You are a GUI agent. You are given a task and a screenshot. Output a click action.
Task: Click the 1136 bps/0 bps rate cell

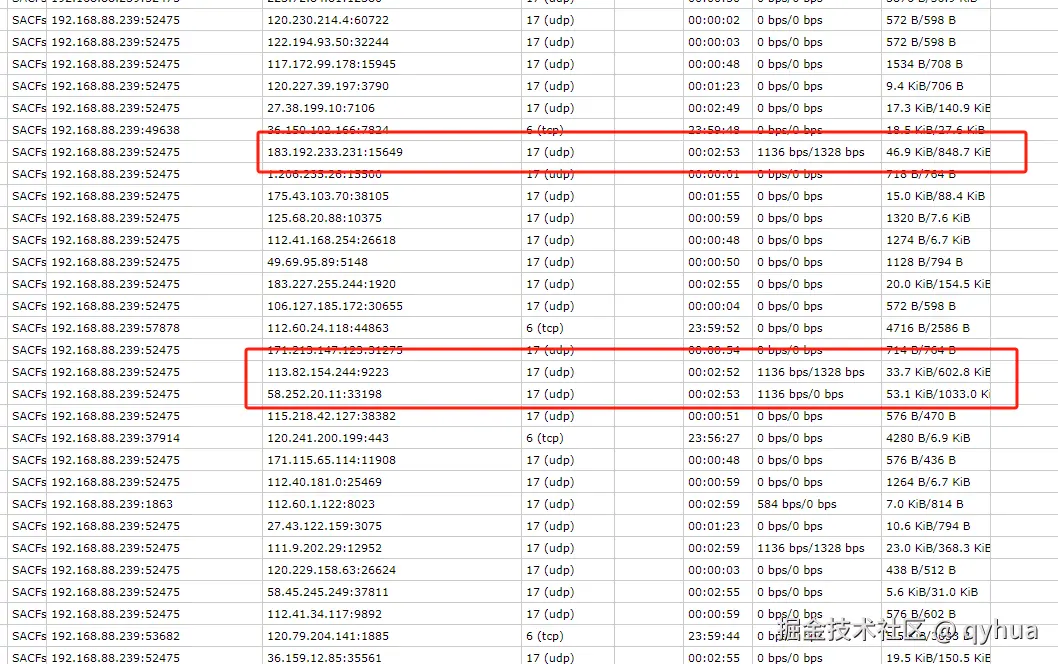(800, 394)
